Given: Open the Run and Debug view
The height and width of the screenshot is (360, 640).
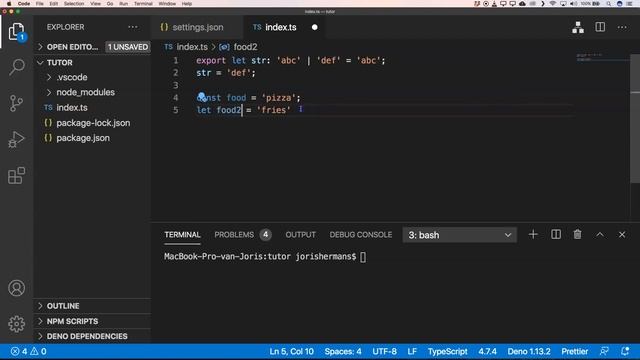Looking at the screenshot, I should click(x=16, y=139).
